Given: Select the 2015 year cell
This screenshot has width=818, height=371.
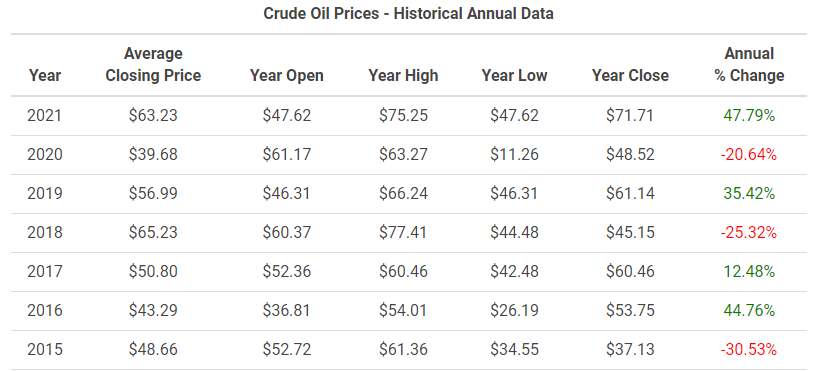Looking at the screenshot, I should (45, 350).
